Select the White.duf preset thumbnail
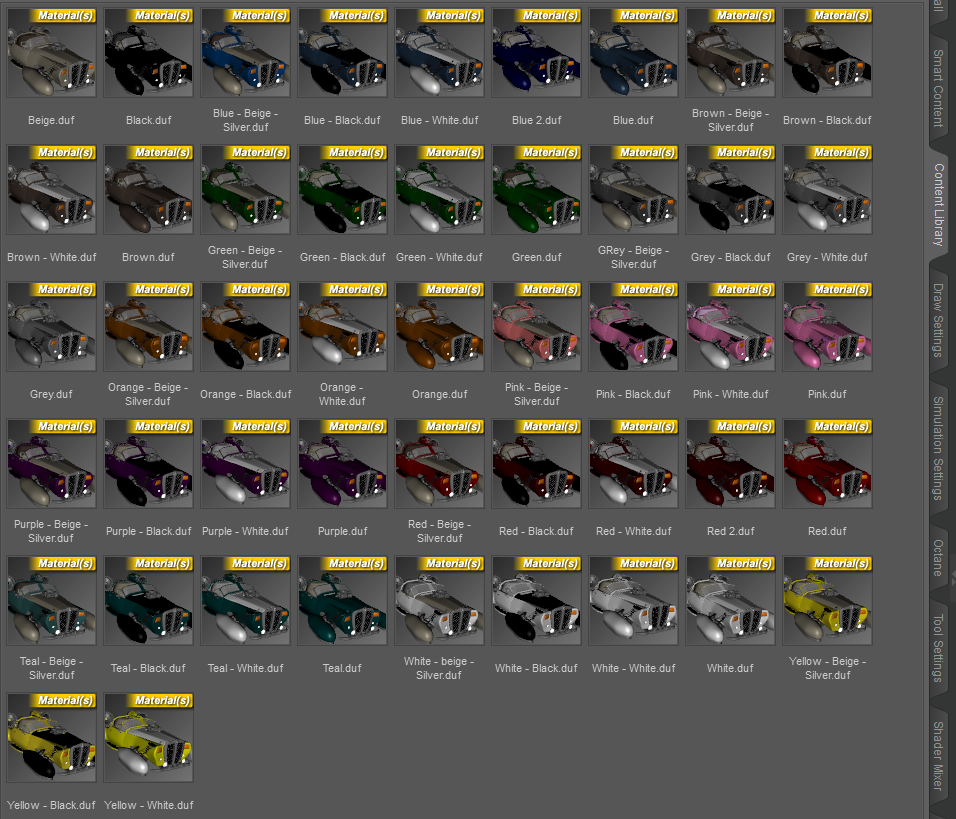 pyautogui.click(x=730, y=600)
